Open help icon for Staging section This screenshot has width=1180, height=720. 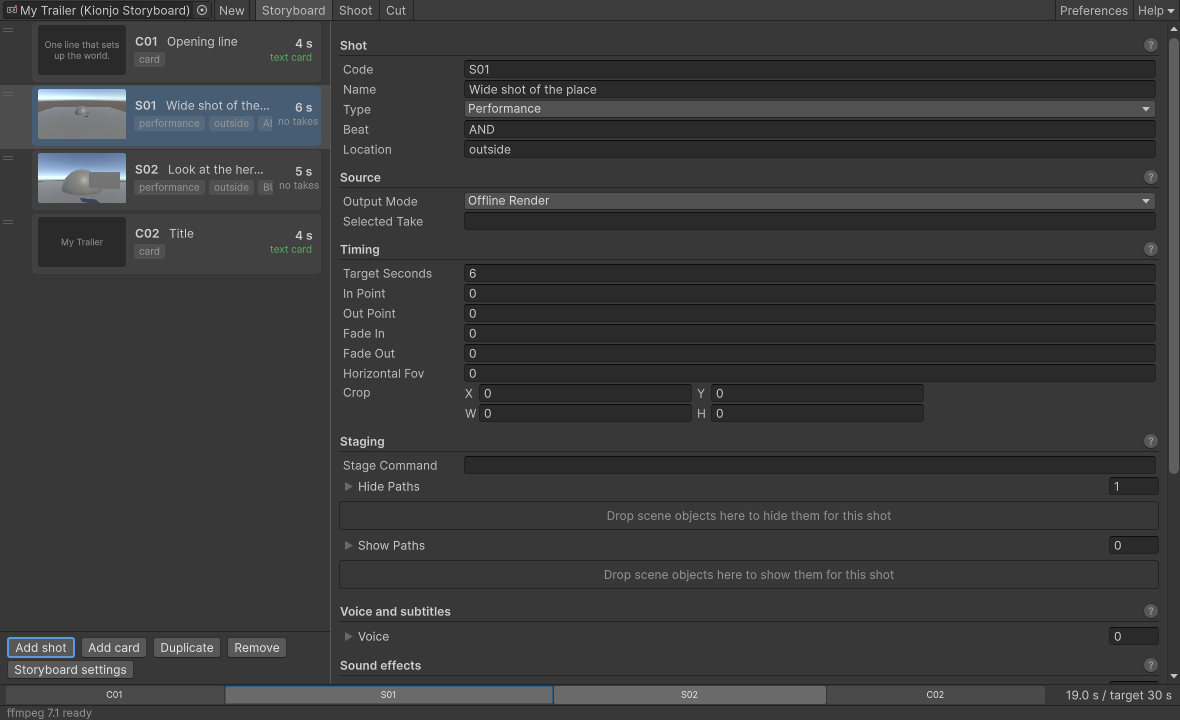pyautogui.click(x=1150, y=441)
